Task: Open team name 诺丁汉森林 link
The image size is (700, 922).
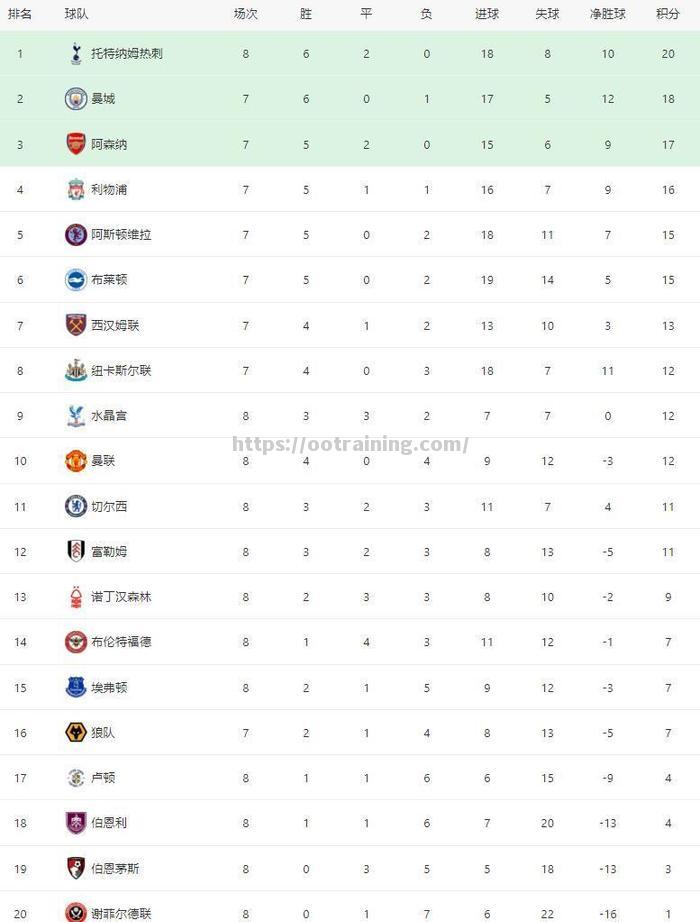Action: (121, 597)
